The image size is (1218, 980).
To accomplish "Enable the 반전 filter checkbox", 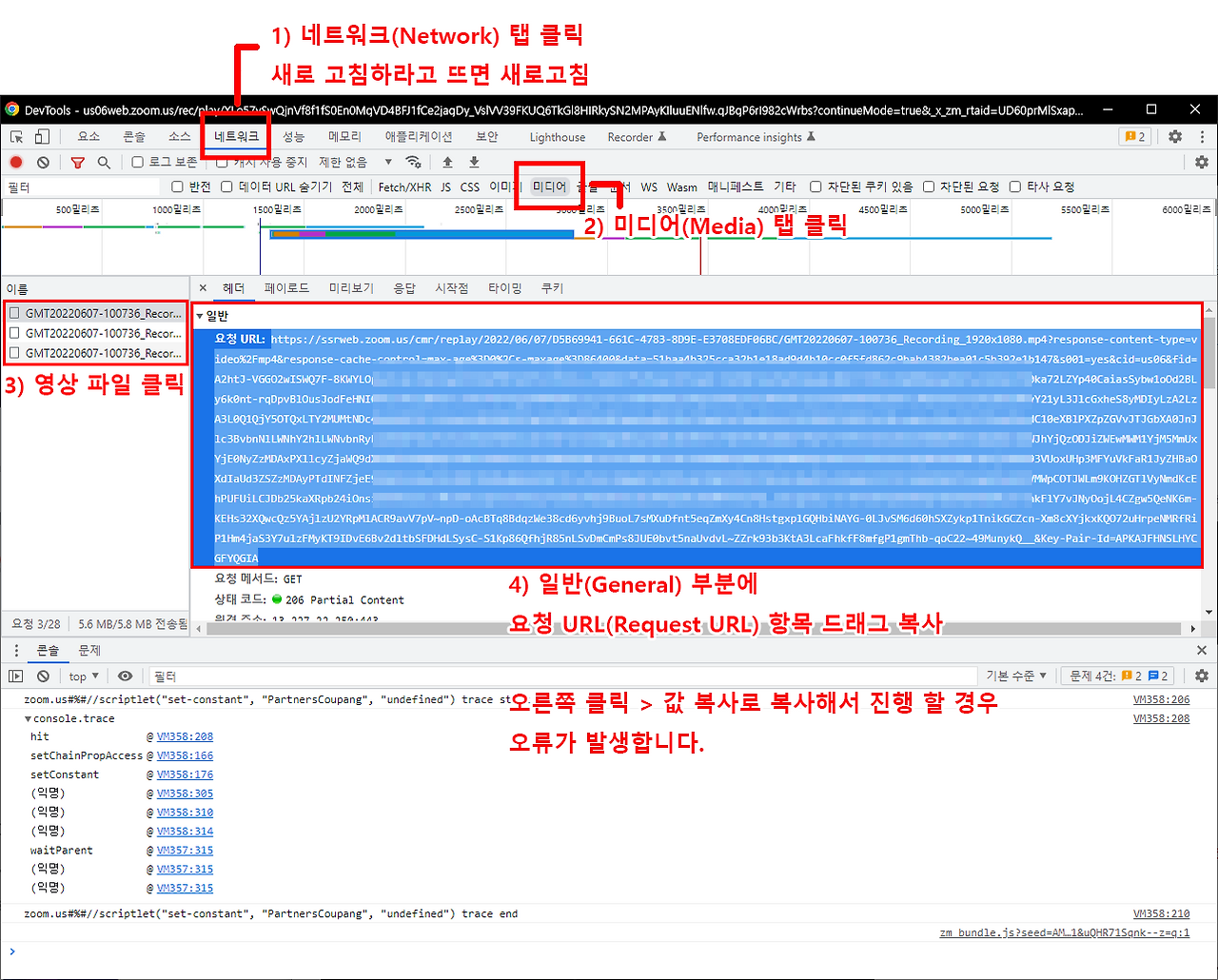I will tap(177, 186).
